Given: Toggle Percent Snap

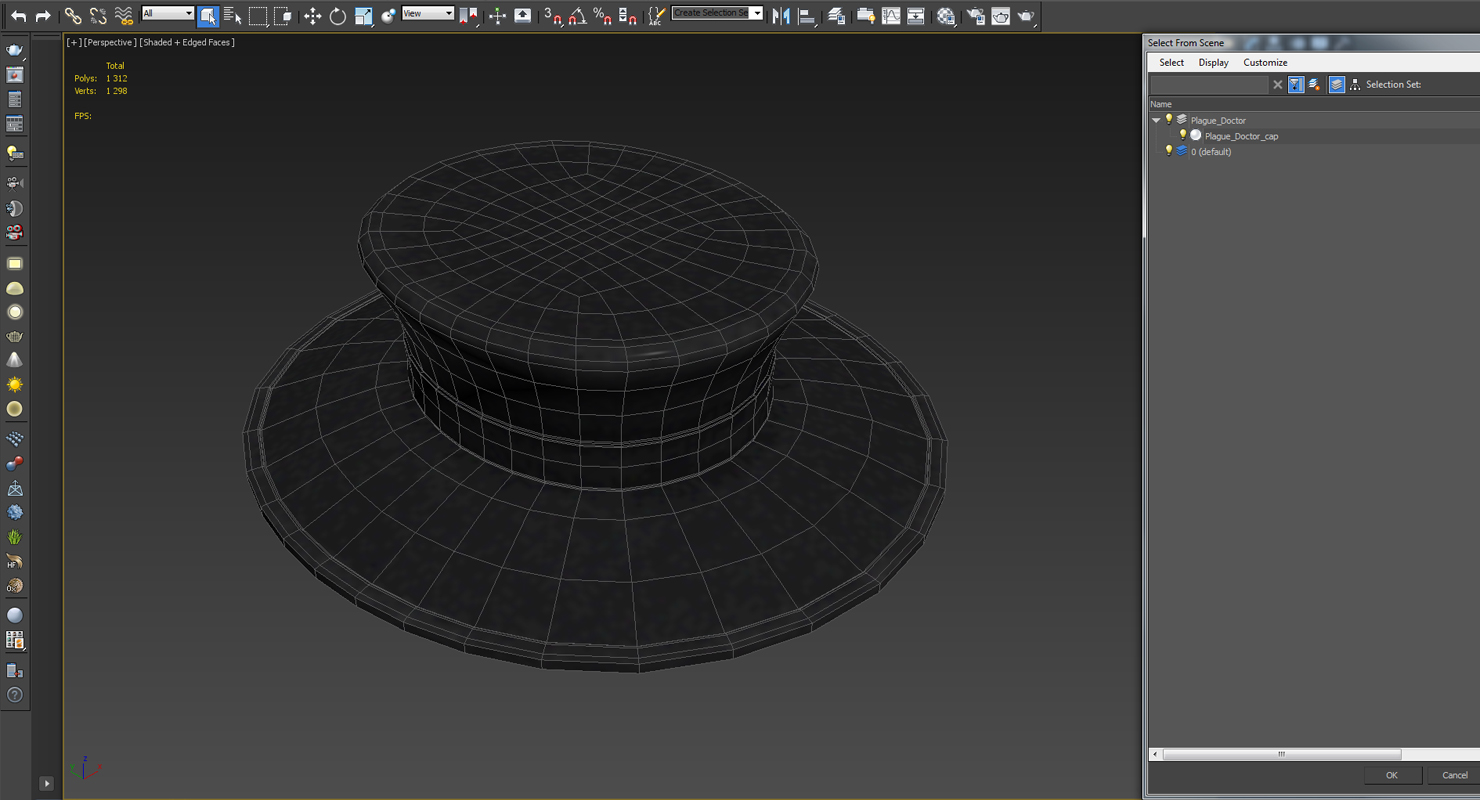Looking at the screenshot, I should coord(602,16).
